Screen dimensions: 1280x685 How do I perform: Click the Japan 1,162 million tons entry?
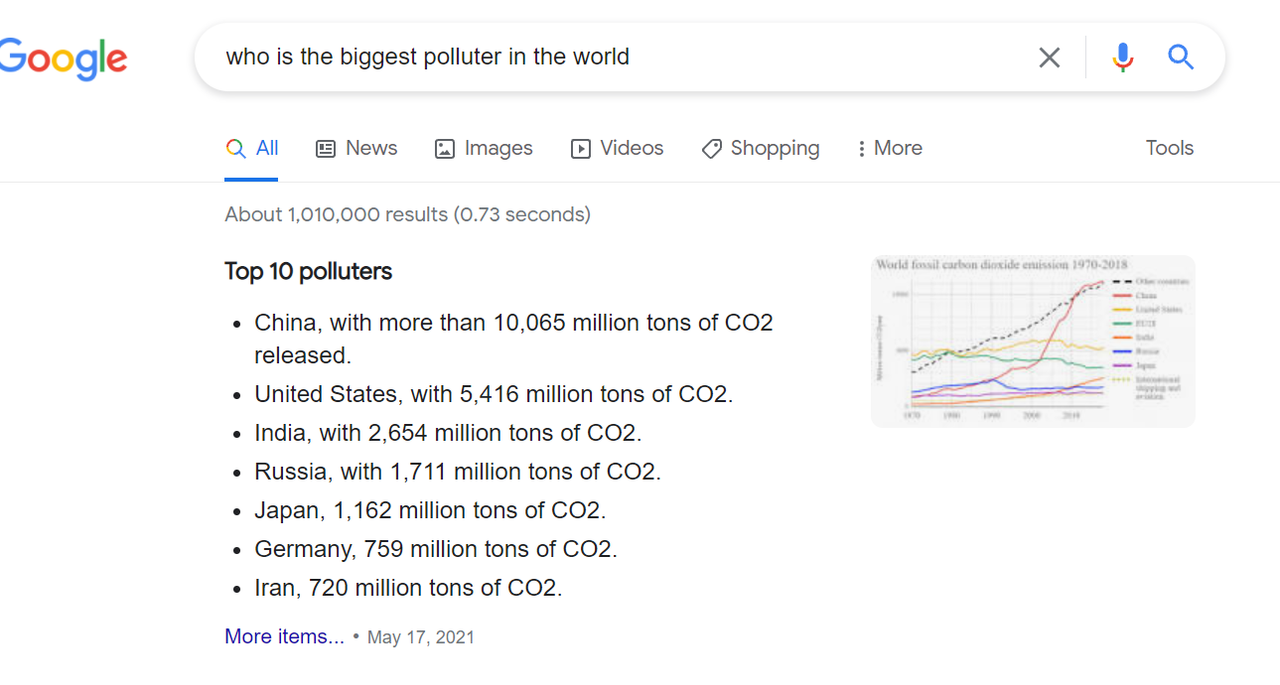point(431,511)
